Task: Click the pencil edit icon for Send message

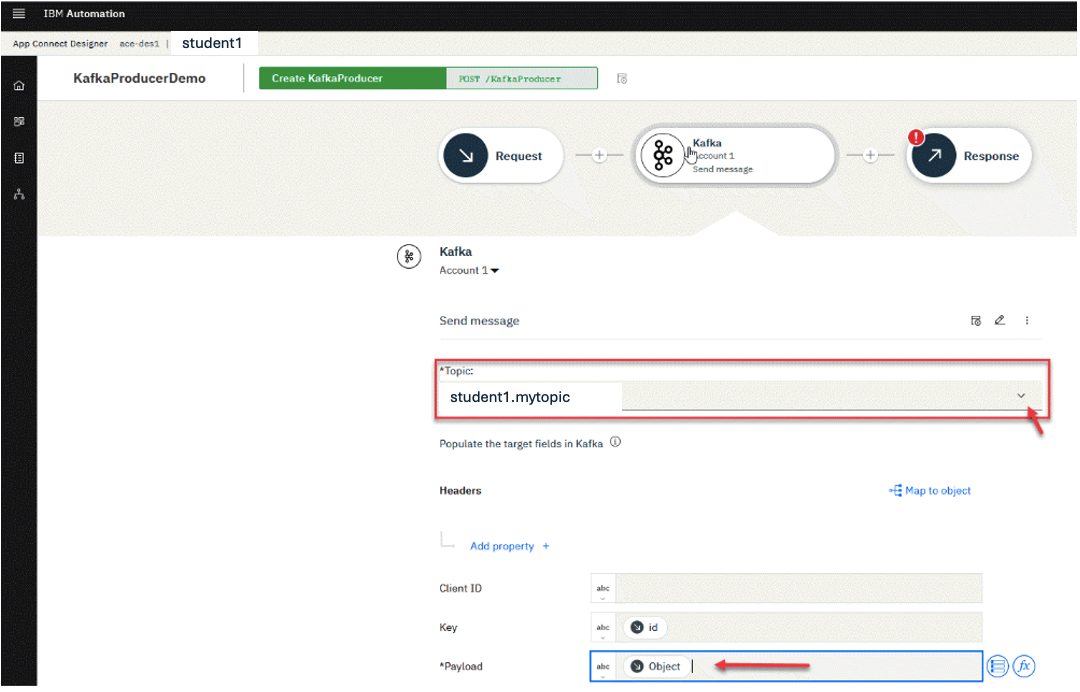Action: tap(999, 321)
